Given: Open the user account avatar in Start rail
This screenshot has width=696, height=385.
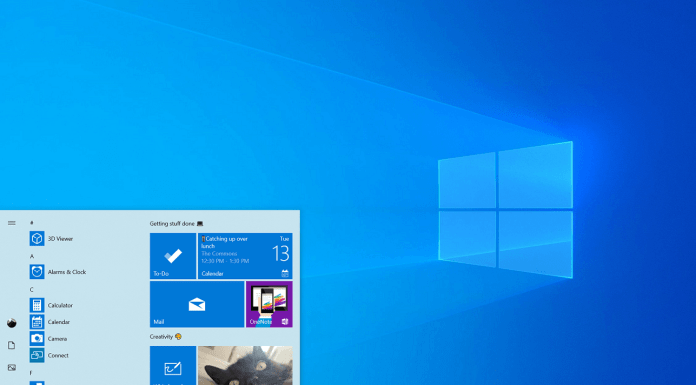Looking at the screenshot, I should [x=12, y=323].
